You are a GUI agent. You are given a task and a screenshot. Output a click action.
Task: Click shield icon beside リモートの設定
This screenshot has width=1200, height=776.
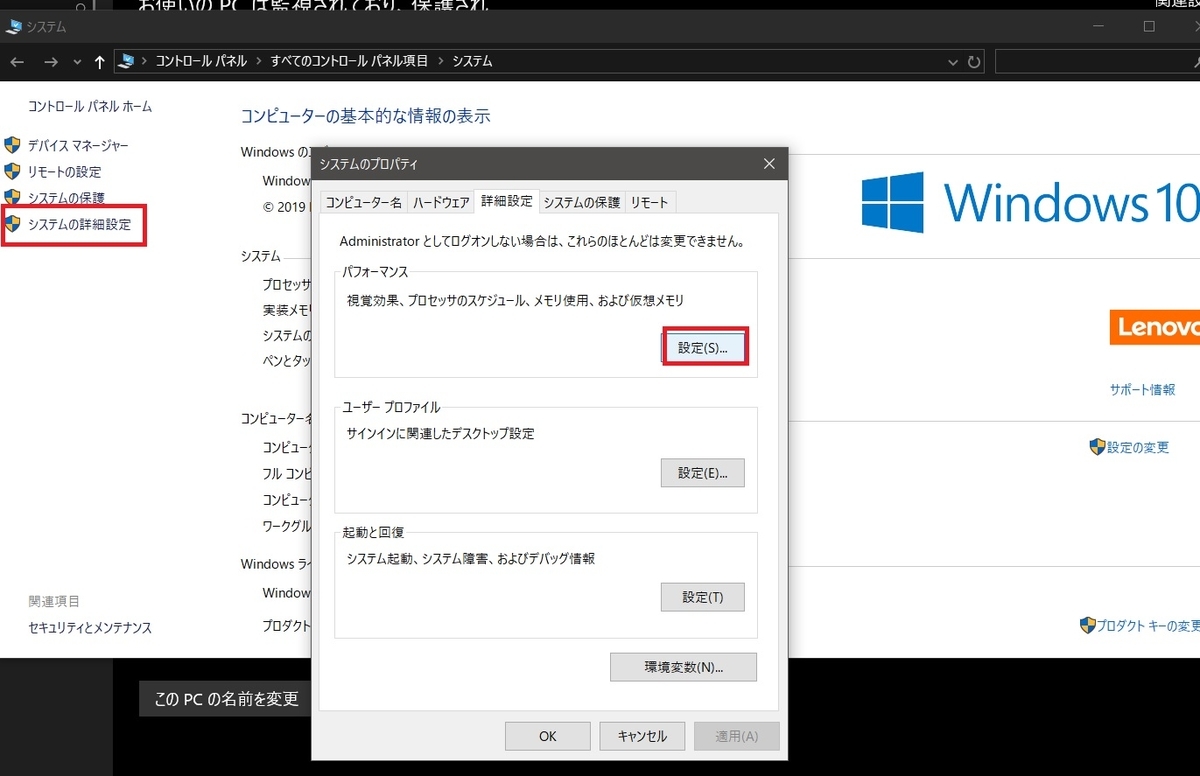click(12, 171)
